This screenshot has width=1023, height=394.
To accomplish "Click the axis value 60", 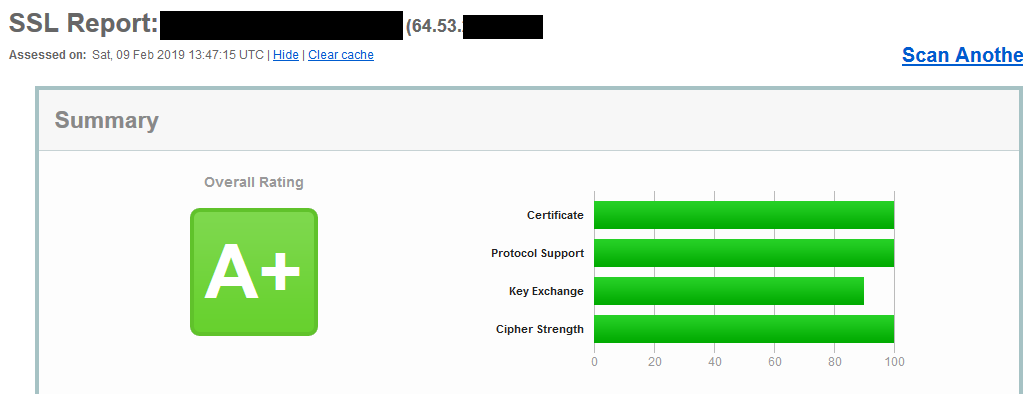I will click(774, 361).
